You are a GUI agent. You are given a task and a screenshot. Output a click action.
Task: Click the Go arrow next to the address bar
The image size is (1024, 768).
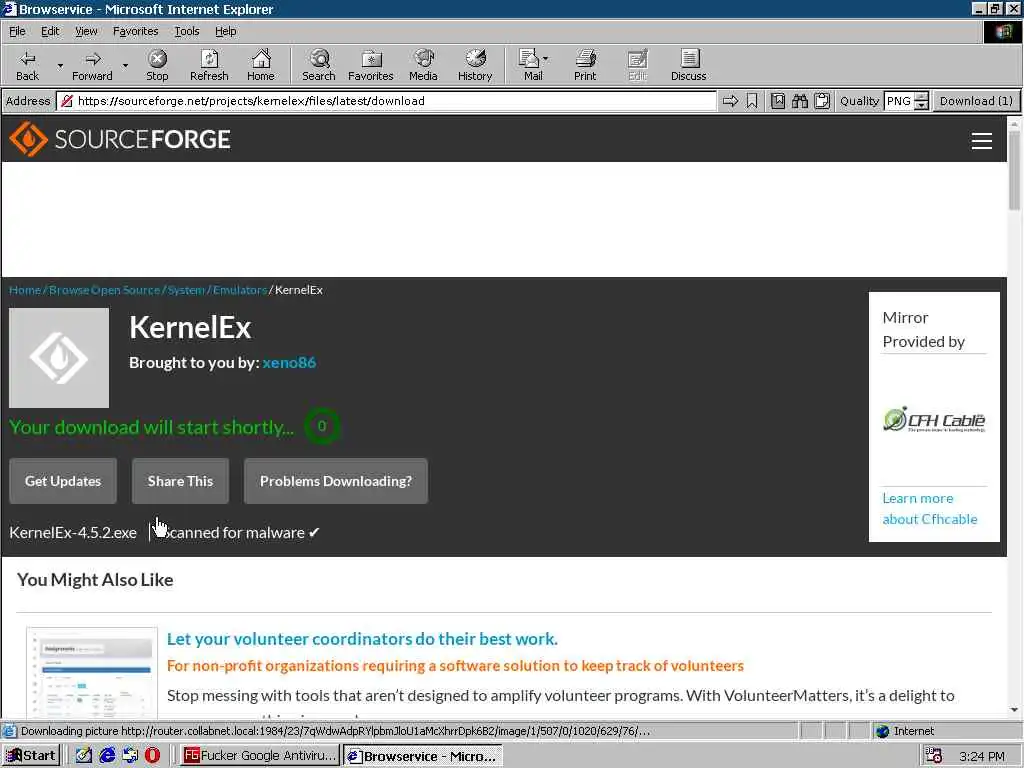click(730, 101)
